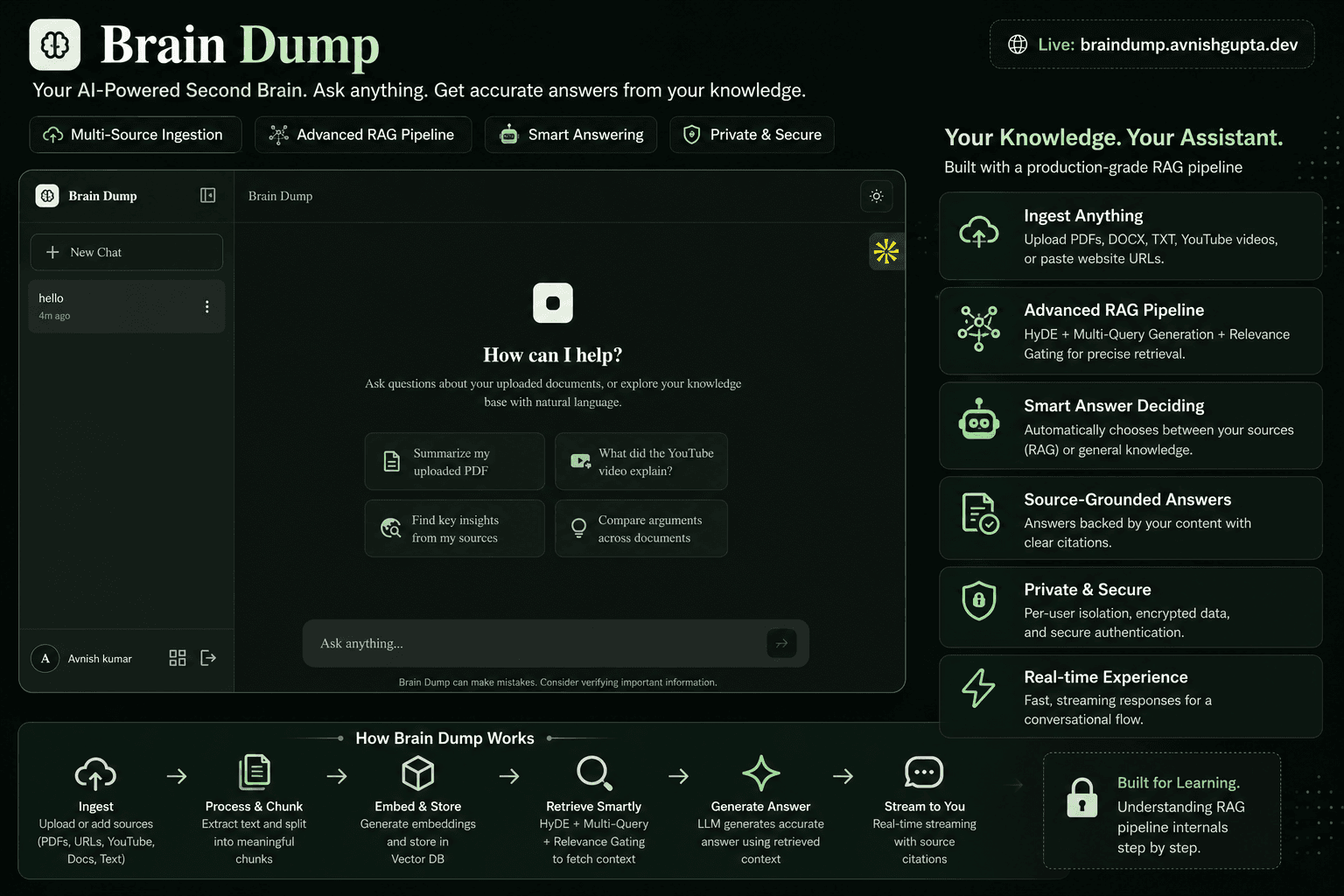The image size is (1344, 896).
Task: Click the sidebar Brain Dump logo icon
Action: coord(47,196)
